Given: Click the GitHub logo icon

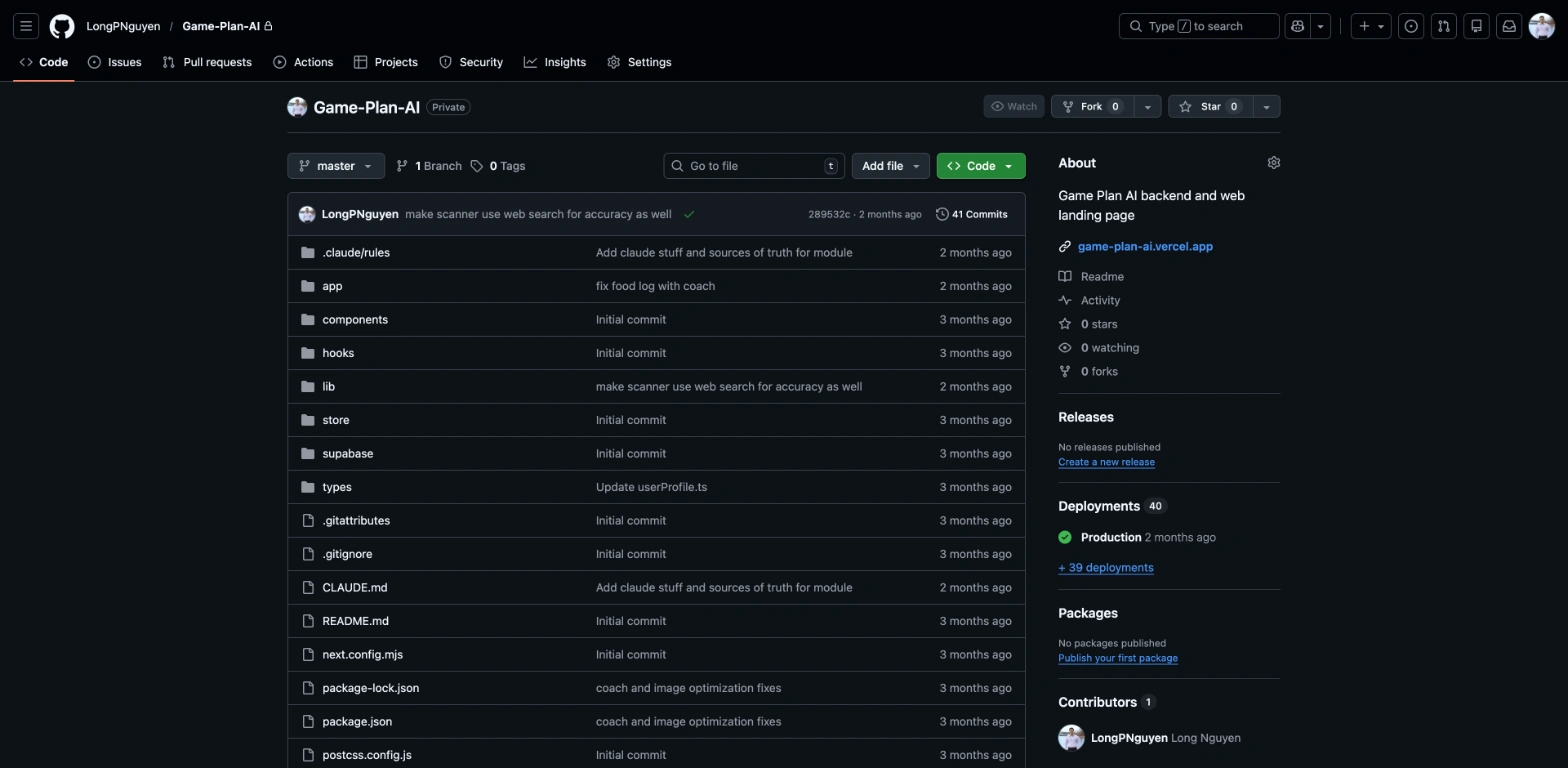Looking at the screenshot, I should coord(62,26).
